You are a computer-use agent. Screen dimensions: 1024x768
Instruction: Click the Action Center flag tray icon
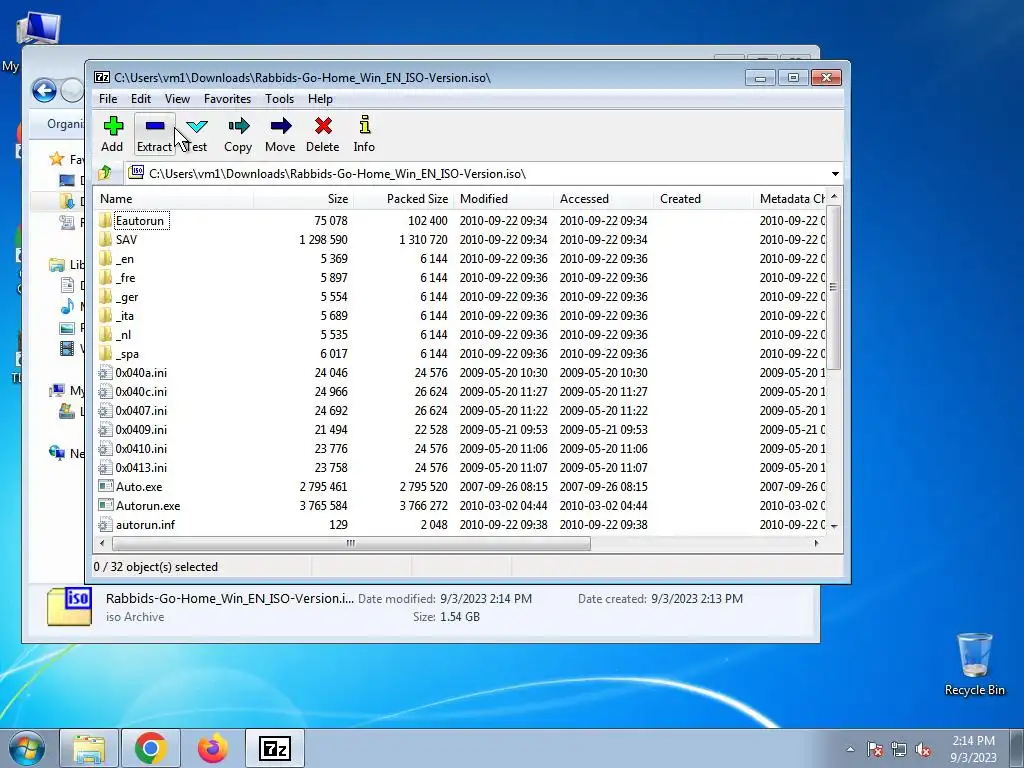[874, 750]
